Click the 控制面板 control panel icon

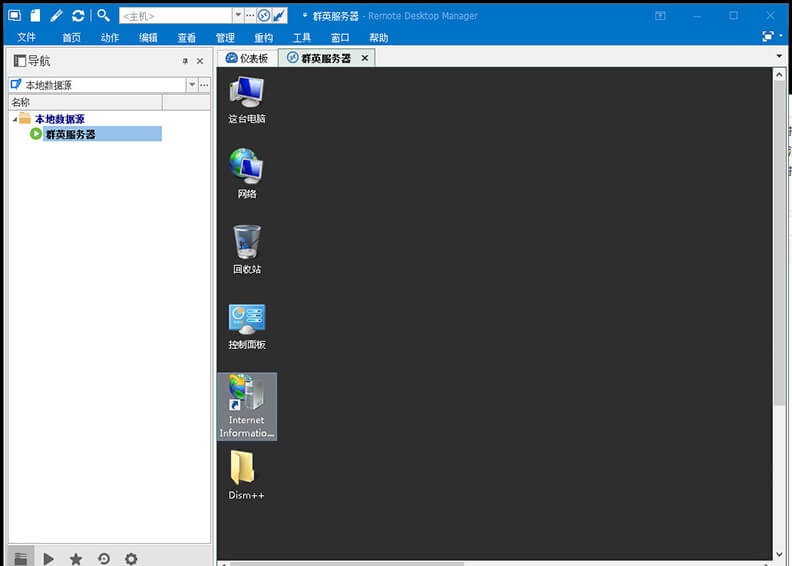[246, 326]
